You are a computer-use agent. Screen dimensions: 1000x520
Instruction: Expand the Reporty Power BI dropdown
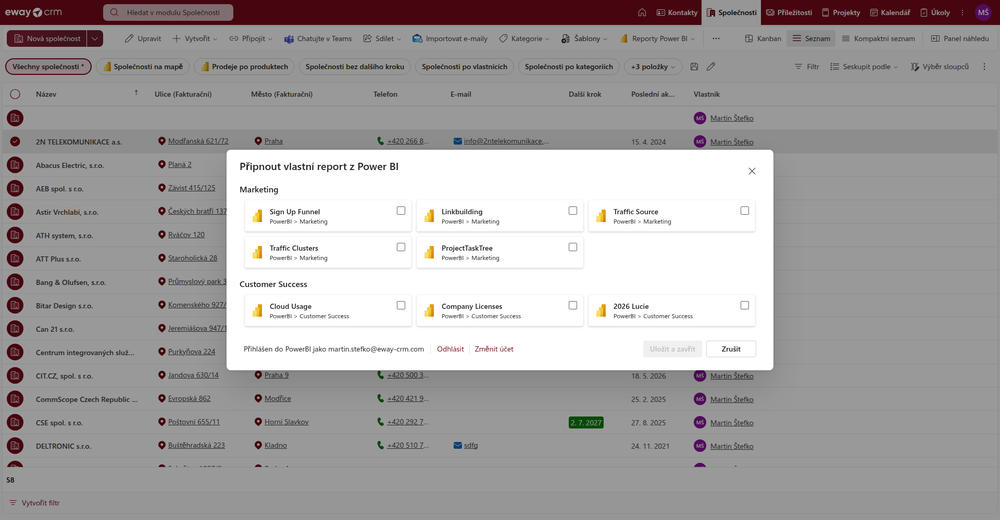pos(693,39)
